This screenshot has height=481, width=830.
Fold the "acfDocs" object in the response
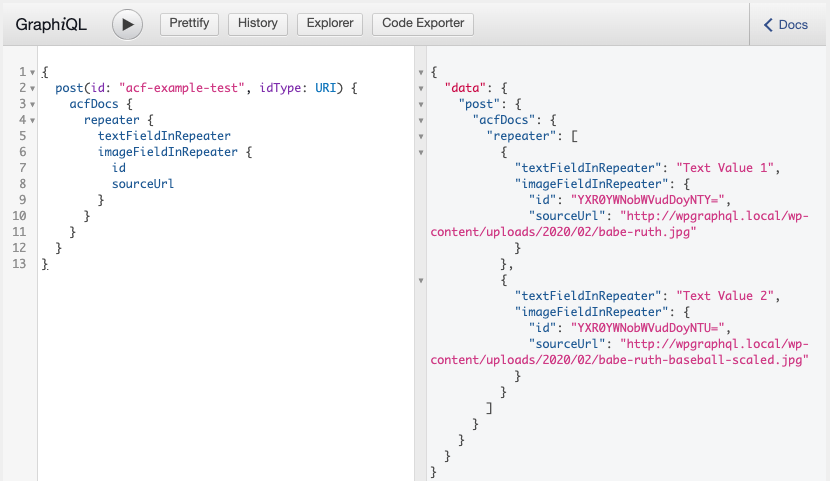(x=421, y=121)
